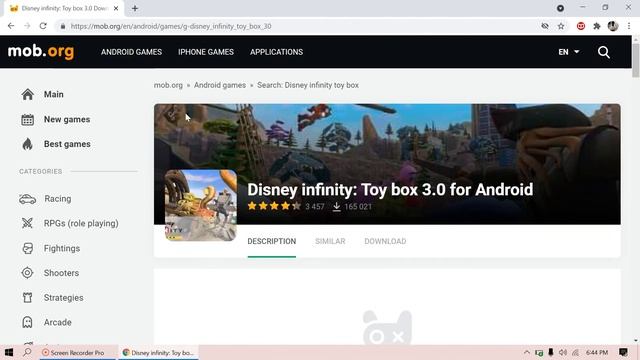Click the Android games breadcrumb link
640x360 pixels.
(x=220, y=85)
